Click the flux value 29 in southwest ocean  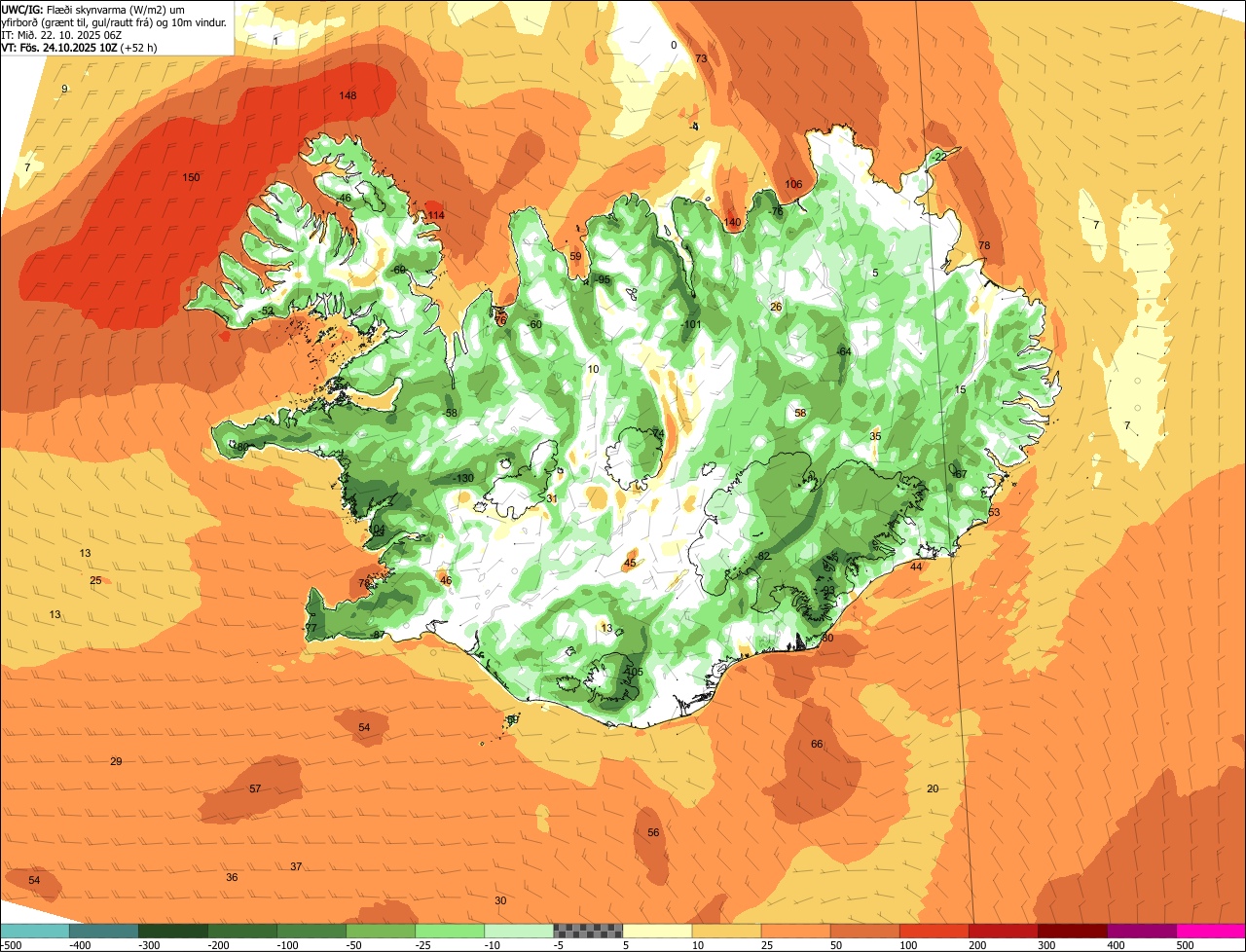(116, 761)
